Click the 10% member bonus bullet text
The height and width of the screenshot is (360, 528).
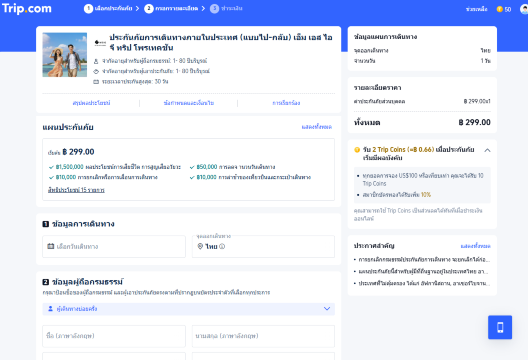click(x=397, y=195)
